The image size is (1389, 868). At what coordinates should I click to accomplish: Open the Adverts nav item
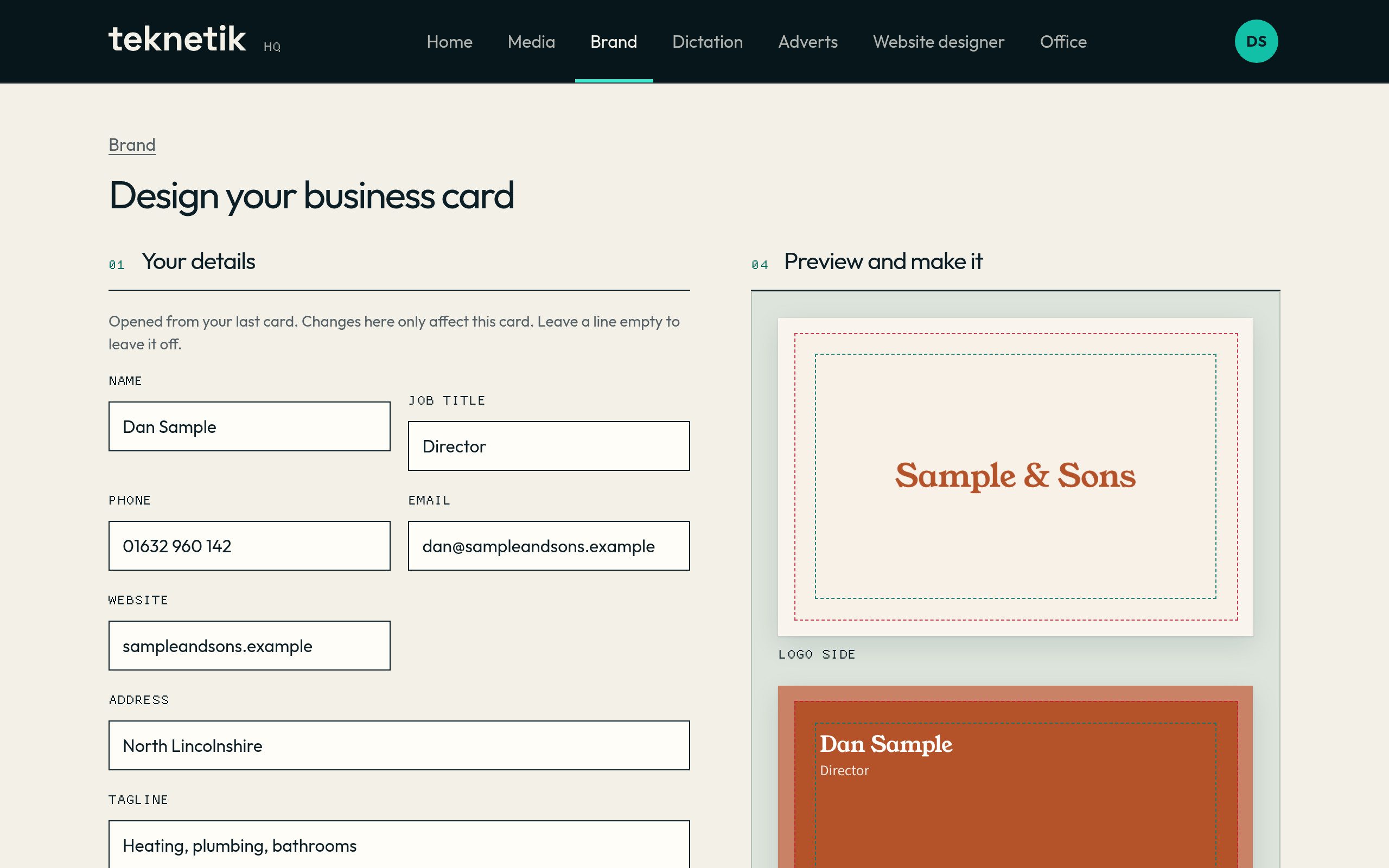pyautogui.click(x=807, y=41)
